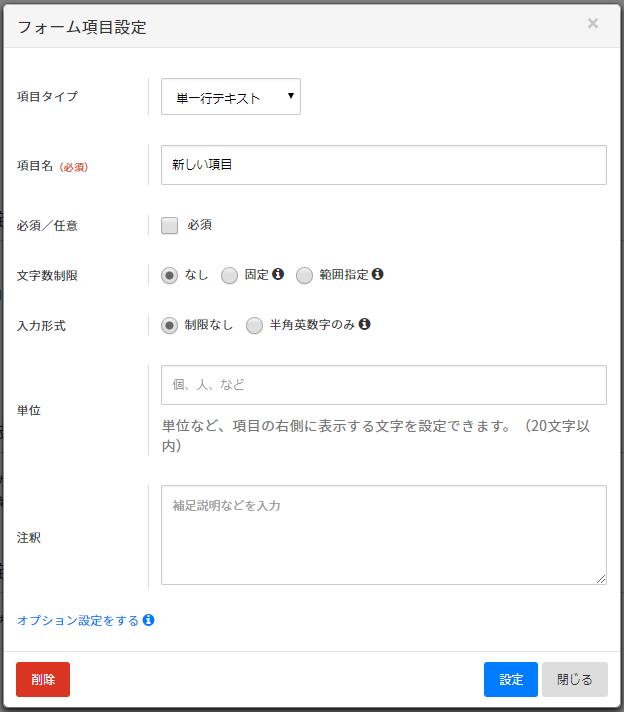Click info icon beside オプション設定をする
Screen dimensions: 624x712
[148, 620]
